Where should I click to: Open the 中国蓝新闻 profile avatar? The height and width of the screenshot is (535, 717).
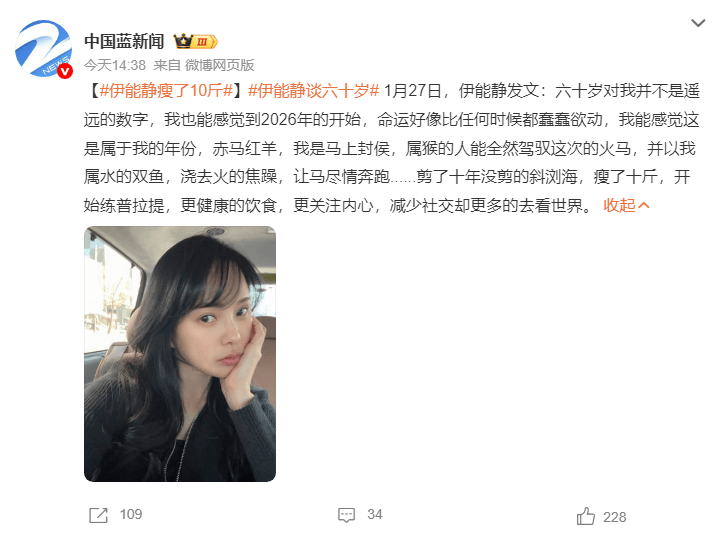coord(43,48)
